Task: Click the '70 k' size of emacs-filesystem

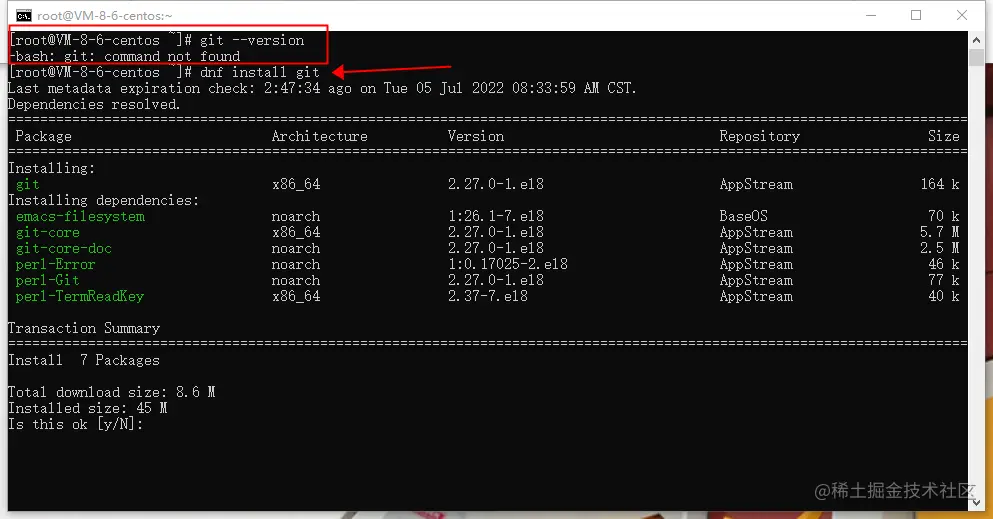Action: pyautogui.click(x=944, y=216)
